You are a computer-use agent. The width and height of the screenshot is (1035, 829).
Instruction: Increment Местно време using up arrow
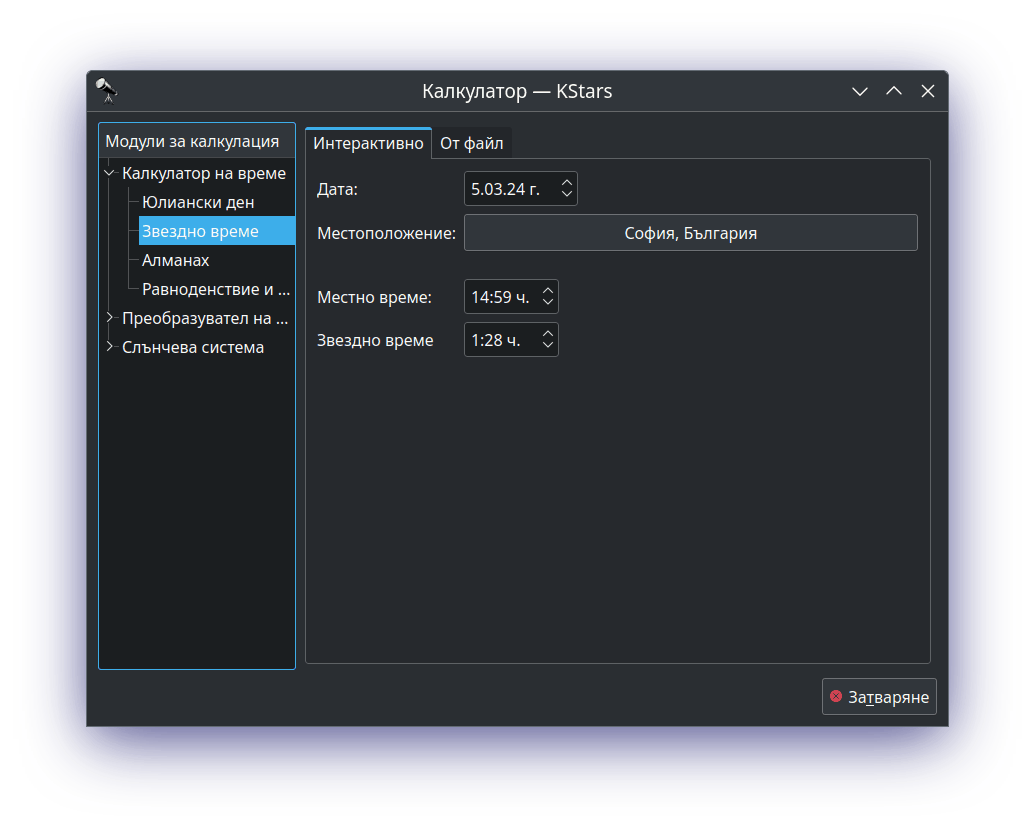(x=548, y=291)
